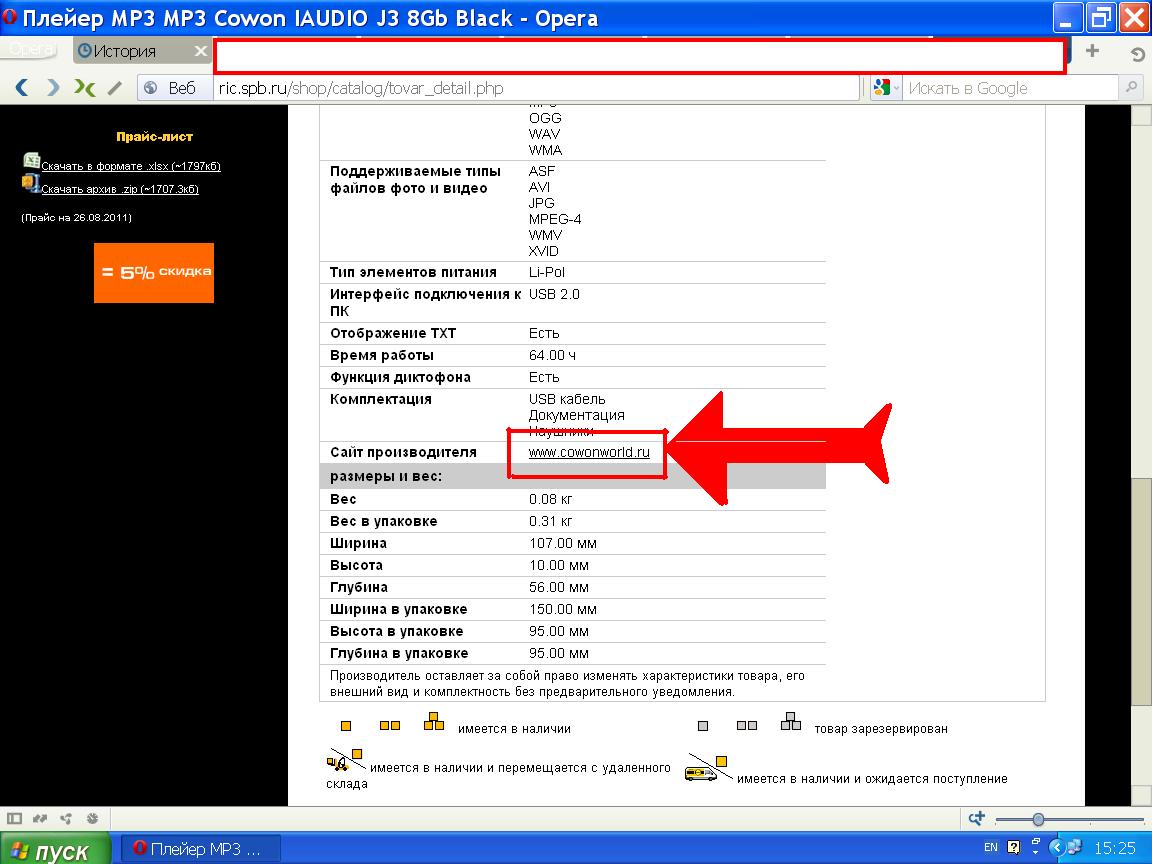The height and width of the screenshot is (864, 1152).
Task: Click the 15:25 taskbar clock
Action: (1115, 849)
